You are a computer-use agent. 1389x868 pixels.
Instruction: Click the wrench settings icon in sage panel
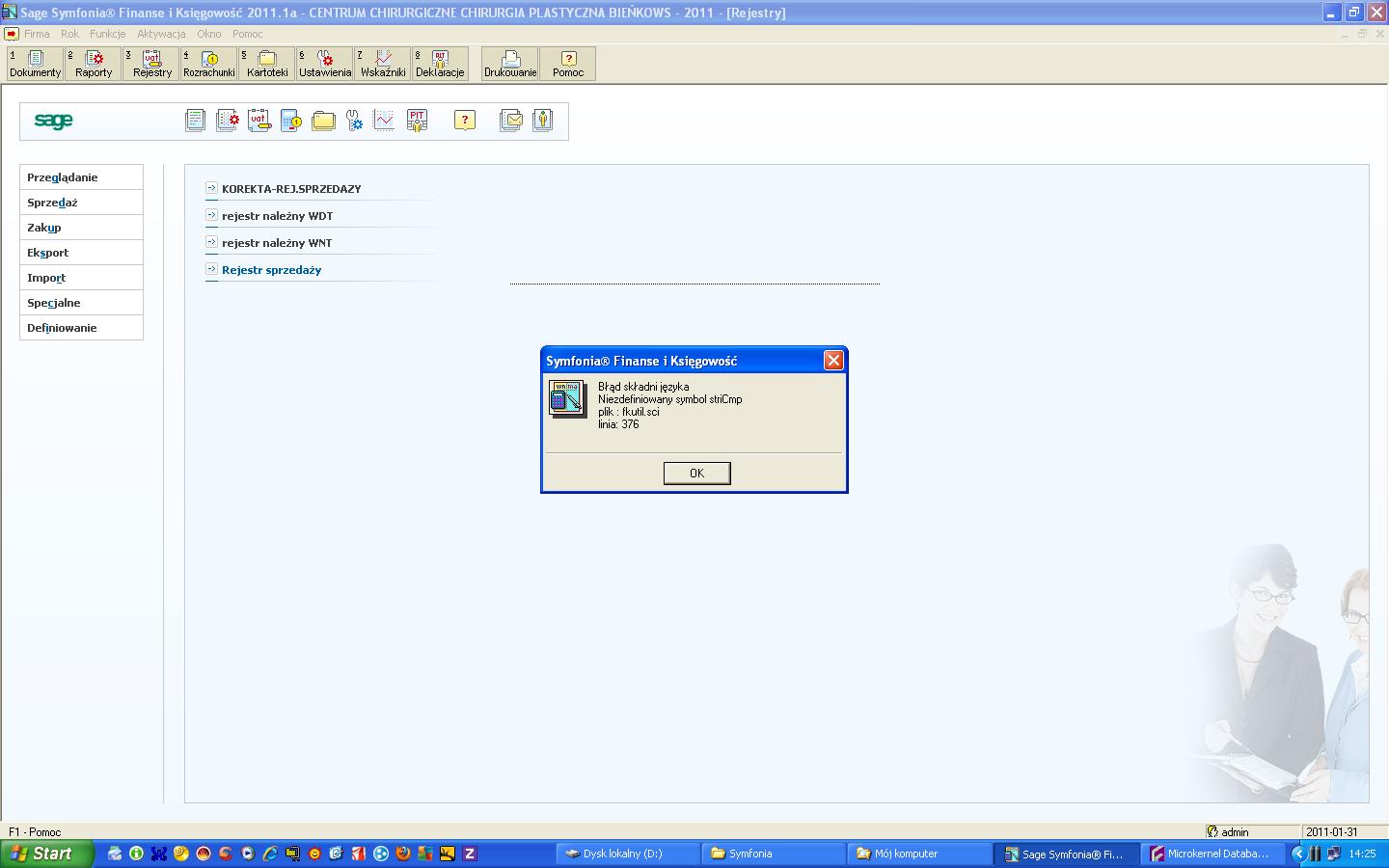click(354, 121)
